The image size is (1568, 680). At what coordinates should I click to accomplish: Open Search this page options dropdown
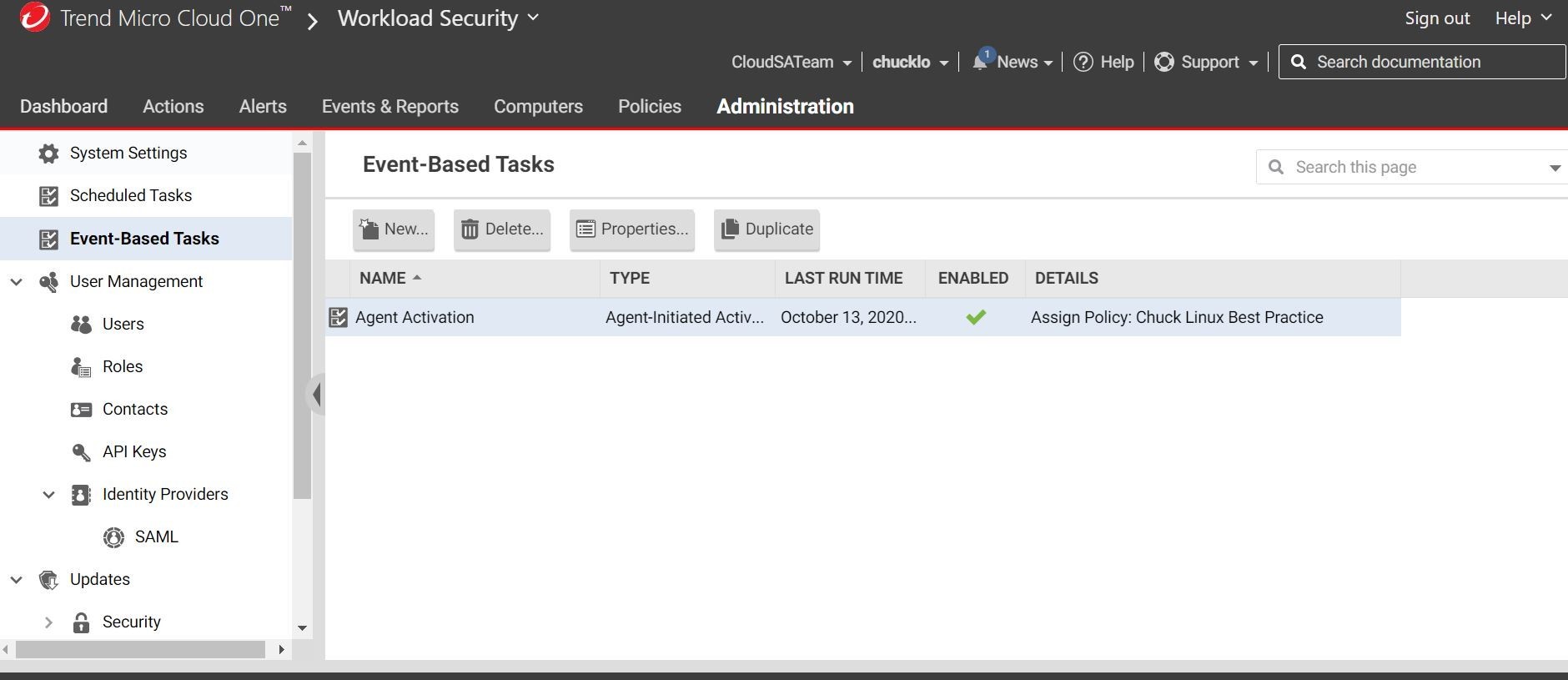point(1555,168)
